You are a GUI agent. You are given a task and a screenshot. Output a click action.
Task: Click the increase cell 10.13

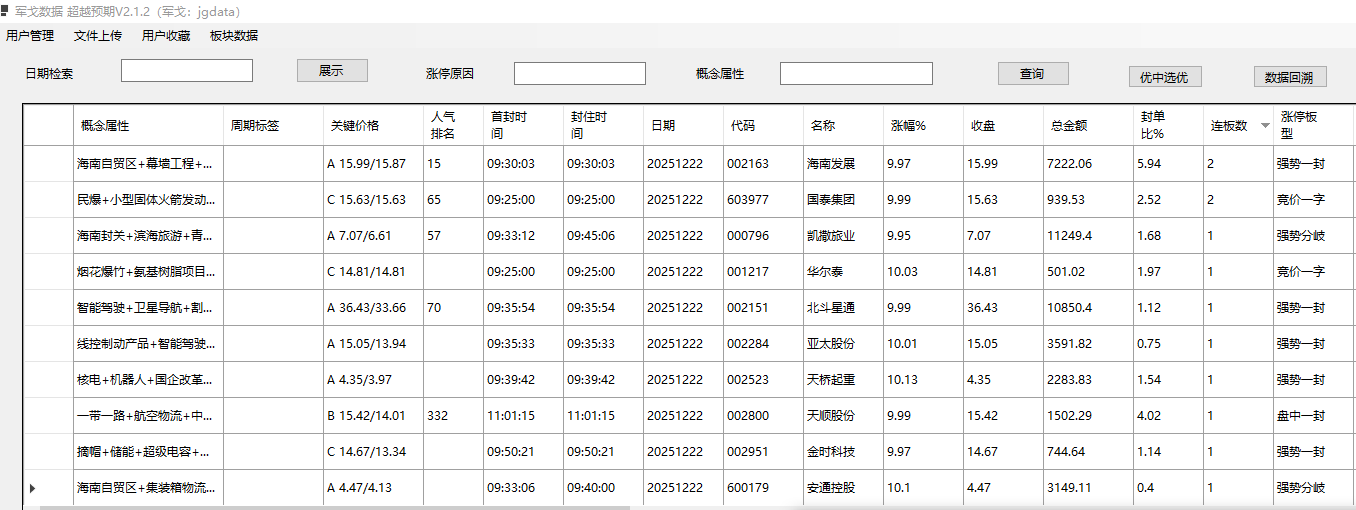923,380
